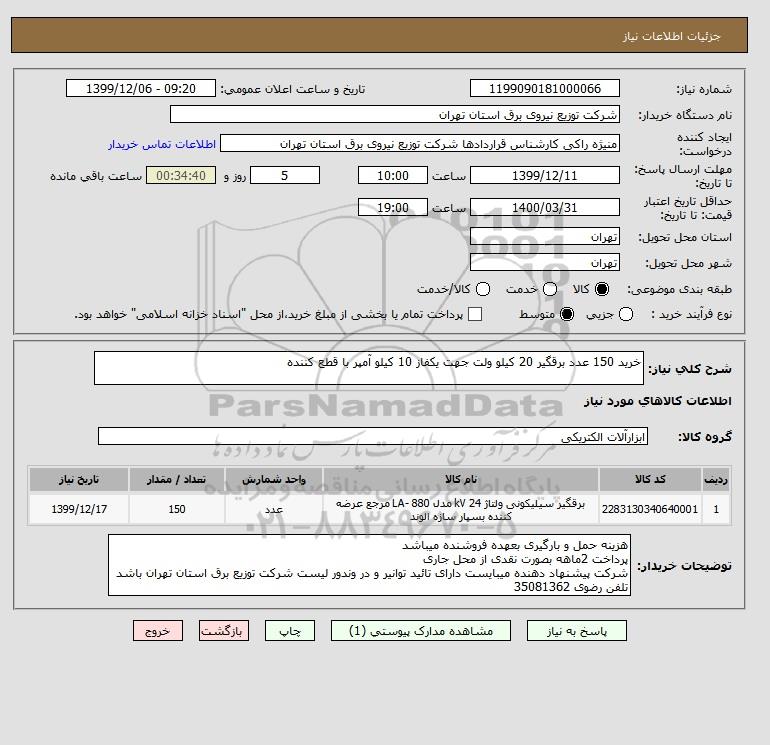
Task: Click the goods group field ابزارآلات الکتریکی
Action: [373, 436]
